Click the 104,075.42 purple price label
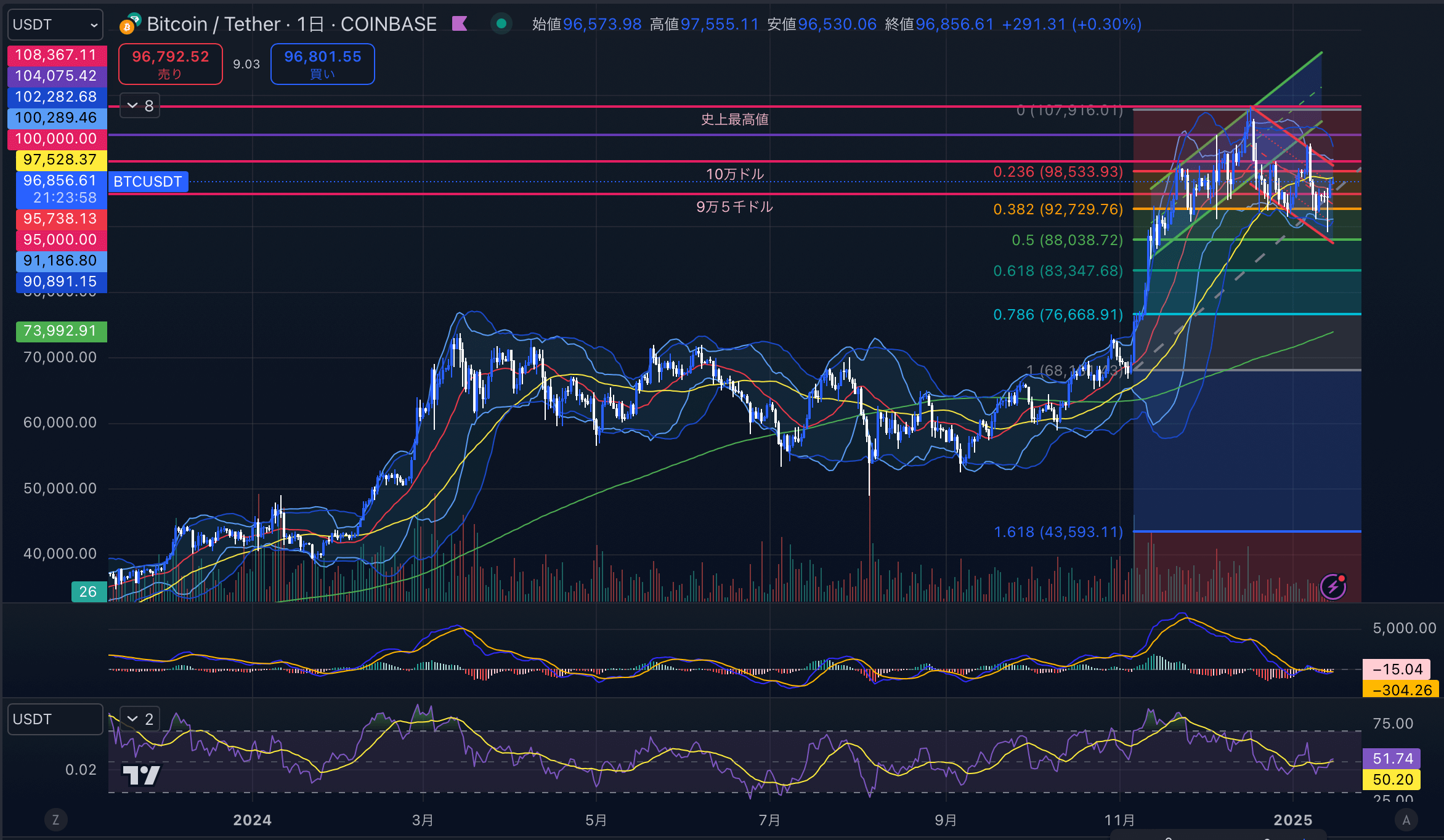 pos(57,76)
